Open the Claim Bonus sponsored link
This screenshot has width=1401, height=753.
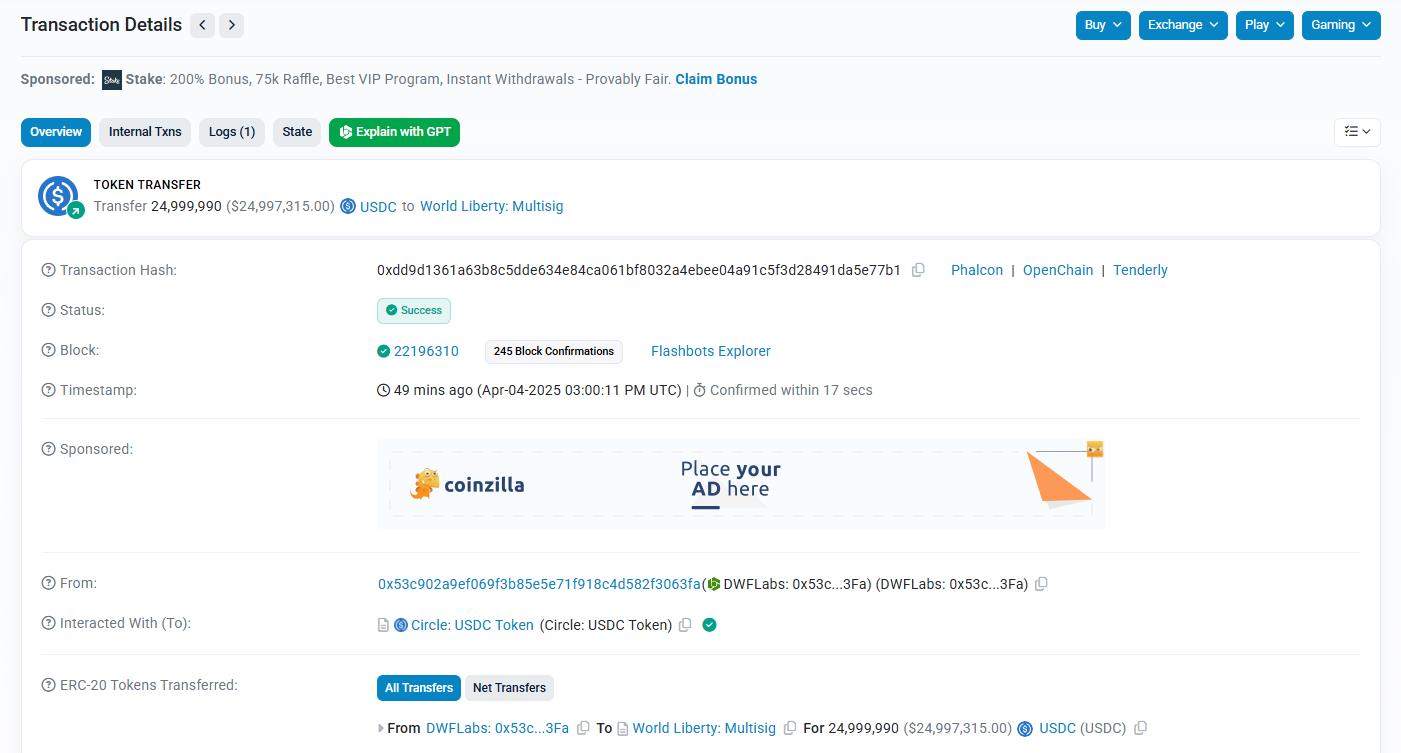(x=716, y=79)
